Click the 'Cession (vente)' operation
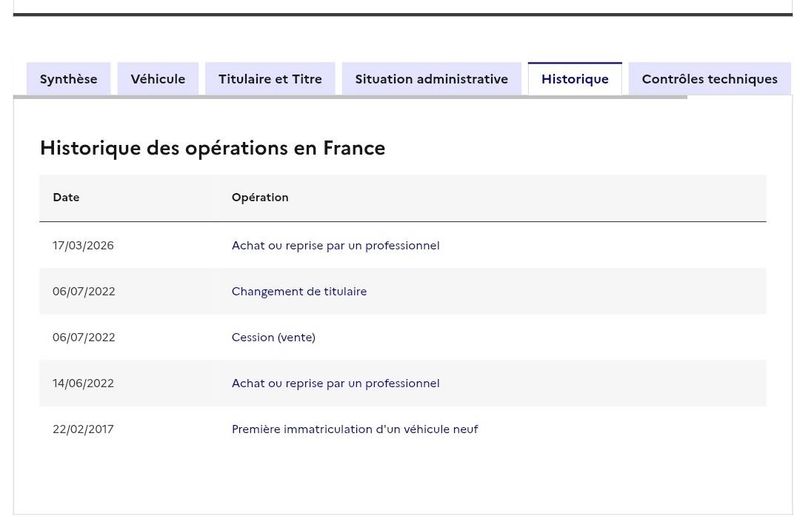 (273, 337)
